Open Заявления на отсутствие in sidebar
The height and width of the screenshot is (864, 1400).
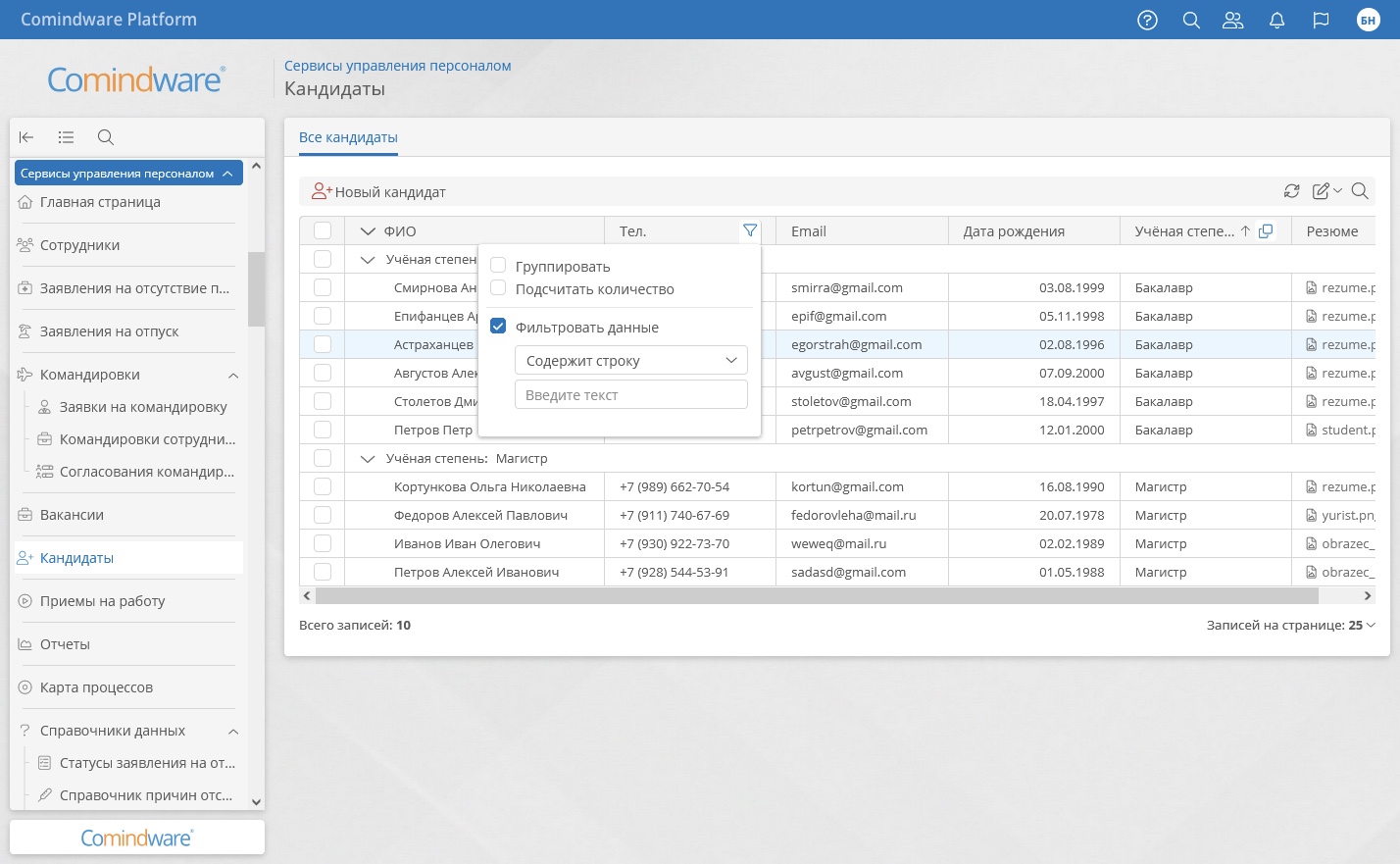pos(134,288)
